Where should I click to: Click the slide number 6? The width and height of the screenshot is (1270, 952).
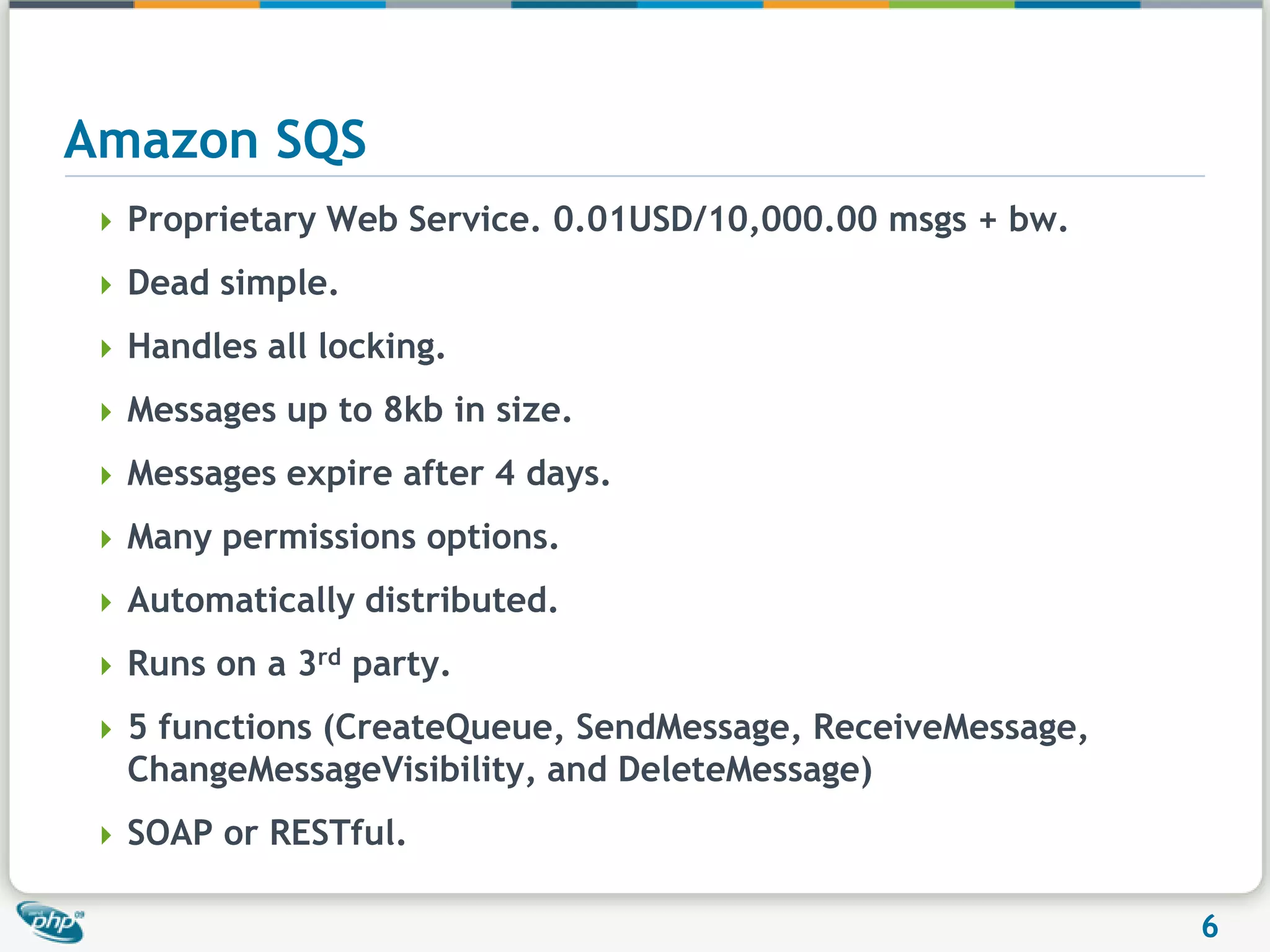(x=1209, y=927)
